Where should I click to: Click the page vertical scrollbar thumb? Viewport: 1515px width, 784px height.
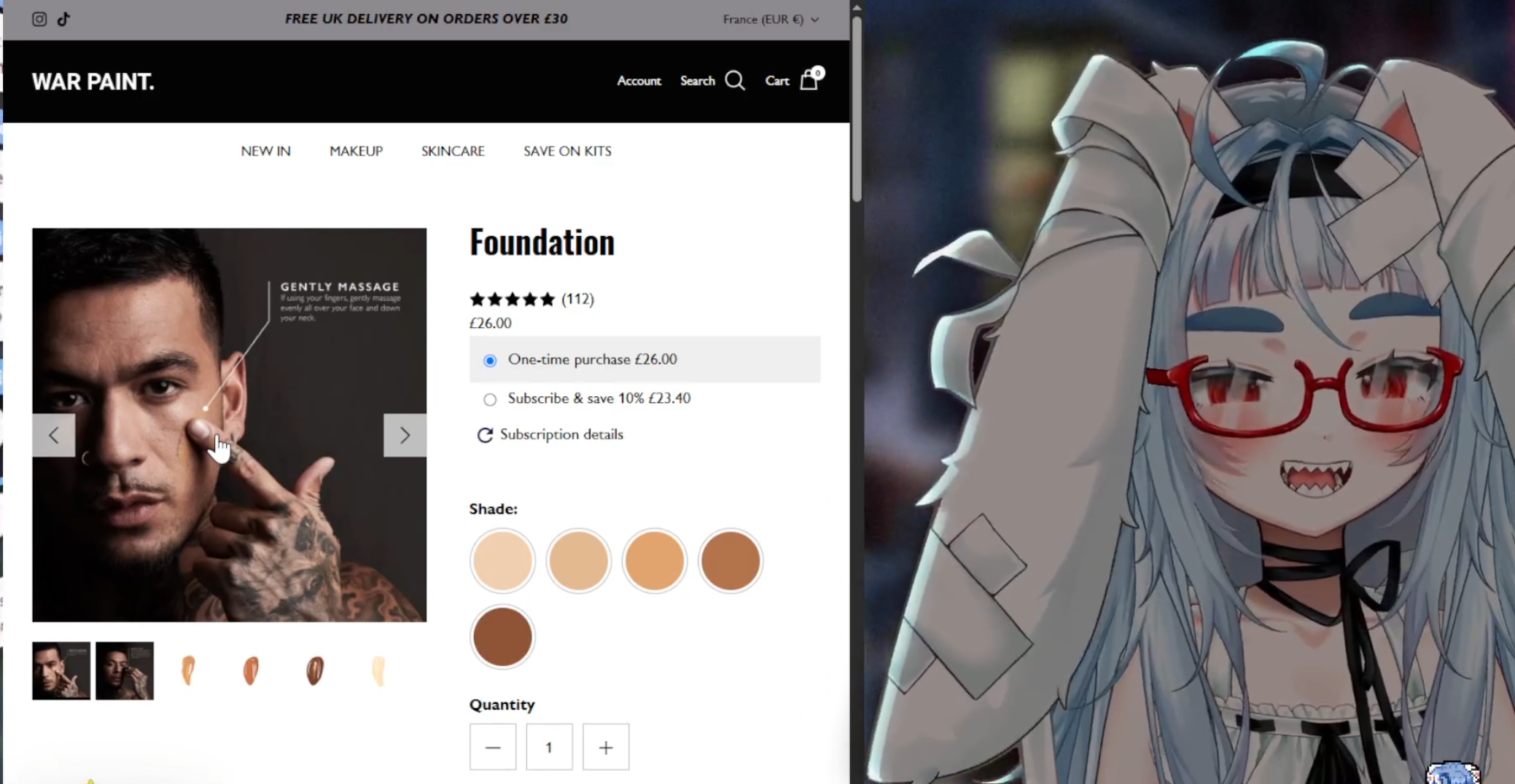pos(857,108)
